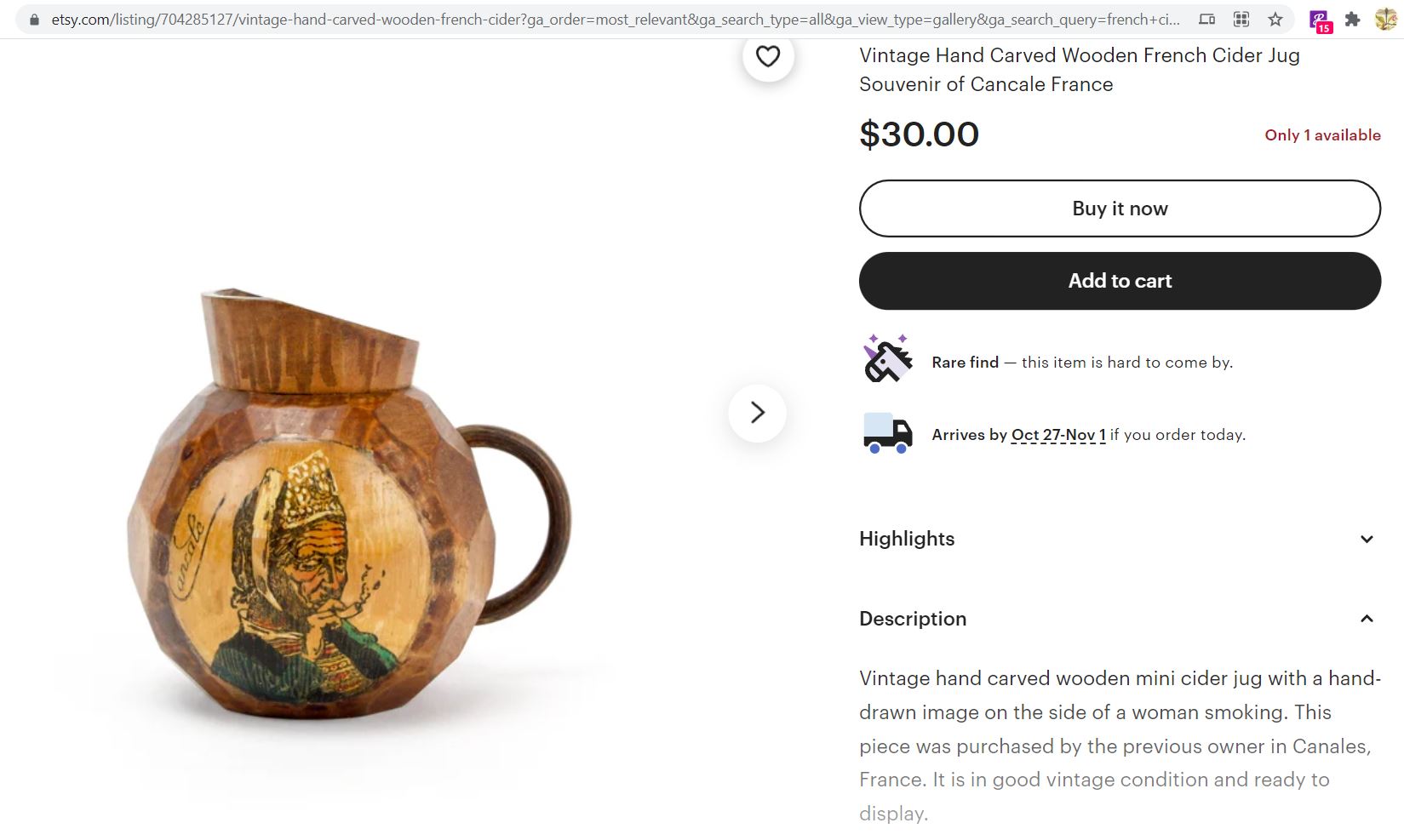Viewport: 1404px width, 840px height.
Task: Click the send-to-devices icon in address bar
Action: point(1206,19)
